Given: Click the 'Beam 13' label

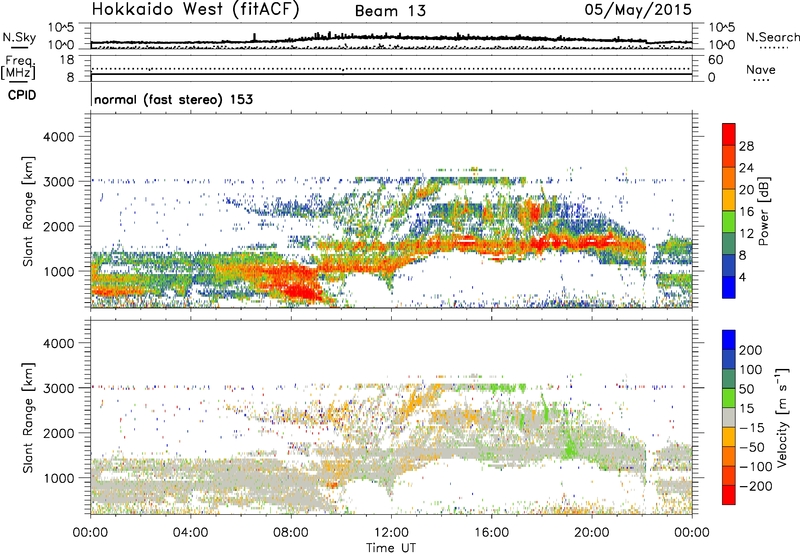Looking at the screenshot, I should click(390, 11).
